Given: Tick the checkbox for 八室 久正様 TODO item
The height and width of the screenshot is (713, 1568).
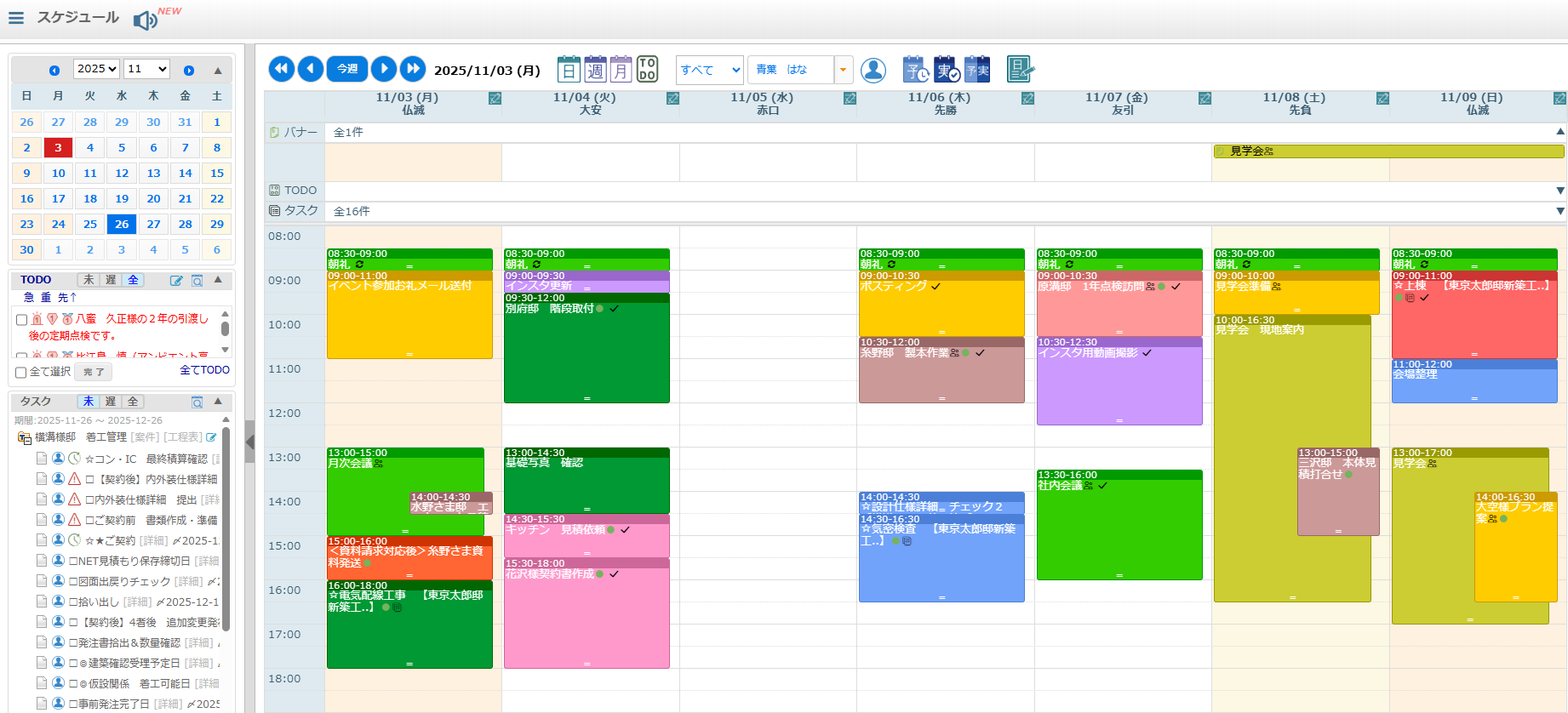Looking at the screenshot, I should point(21,319).
